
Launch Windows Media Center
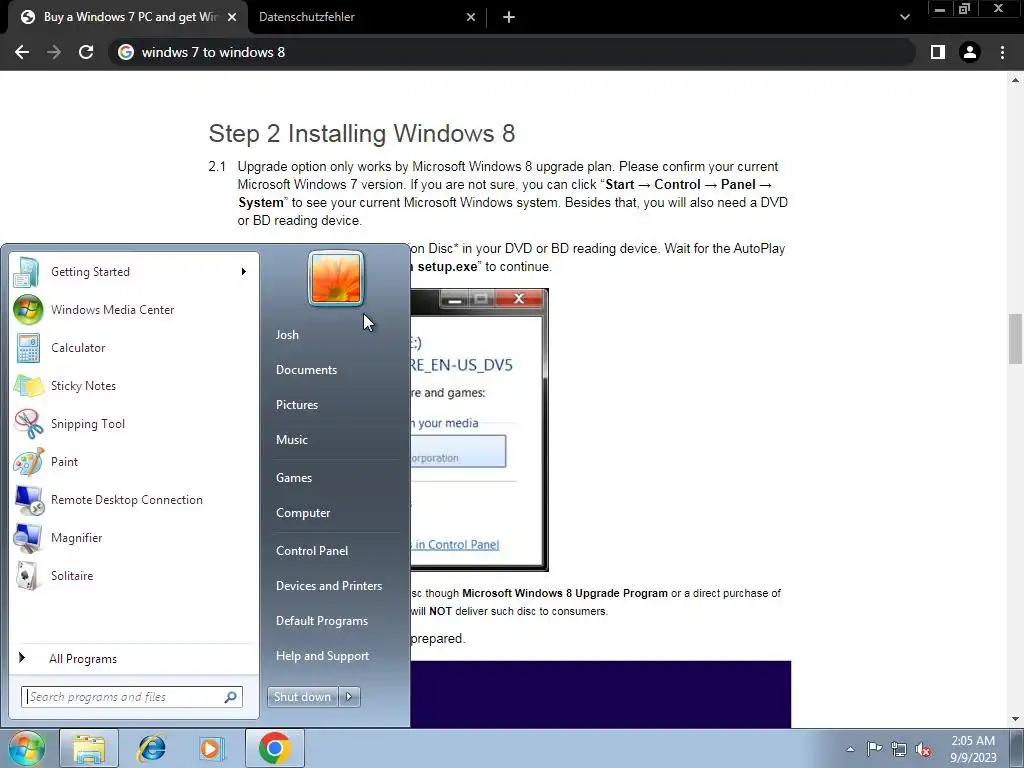click(x=134, y=310)
